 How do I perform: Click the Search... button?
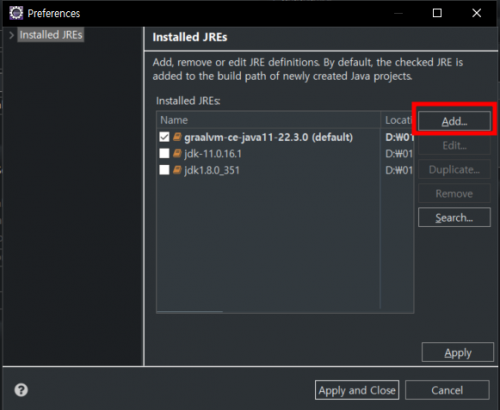click(454, 217)
